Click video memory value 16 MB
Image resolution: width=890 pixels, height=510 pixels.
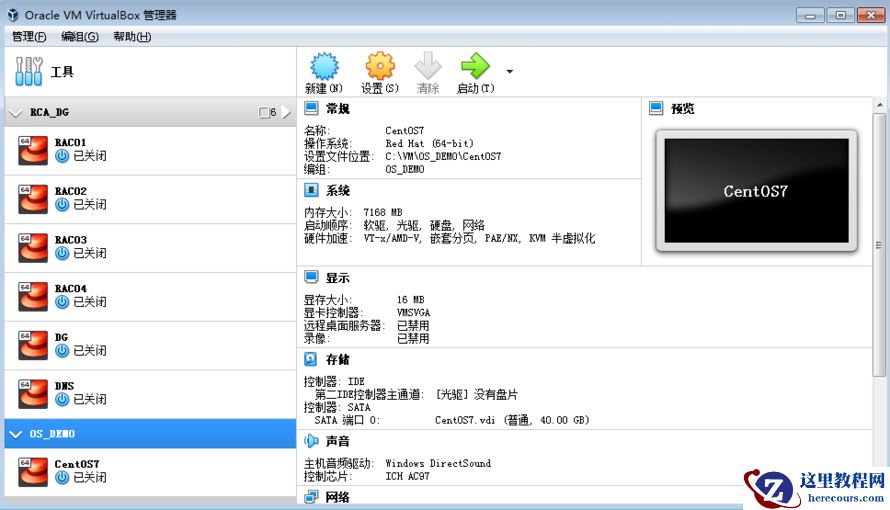click(x=410, y=300)
